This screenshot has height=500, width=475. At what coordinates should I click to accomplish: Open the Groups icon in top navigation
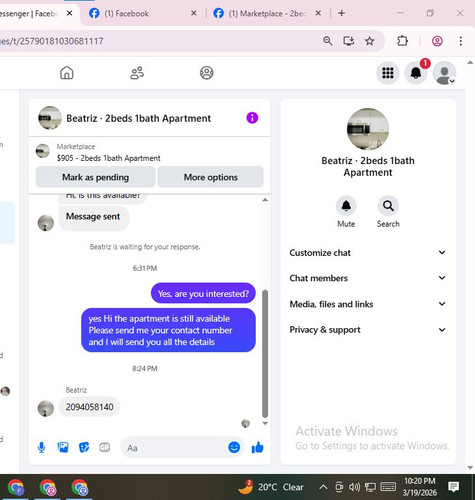tap(207, 73)
